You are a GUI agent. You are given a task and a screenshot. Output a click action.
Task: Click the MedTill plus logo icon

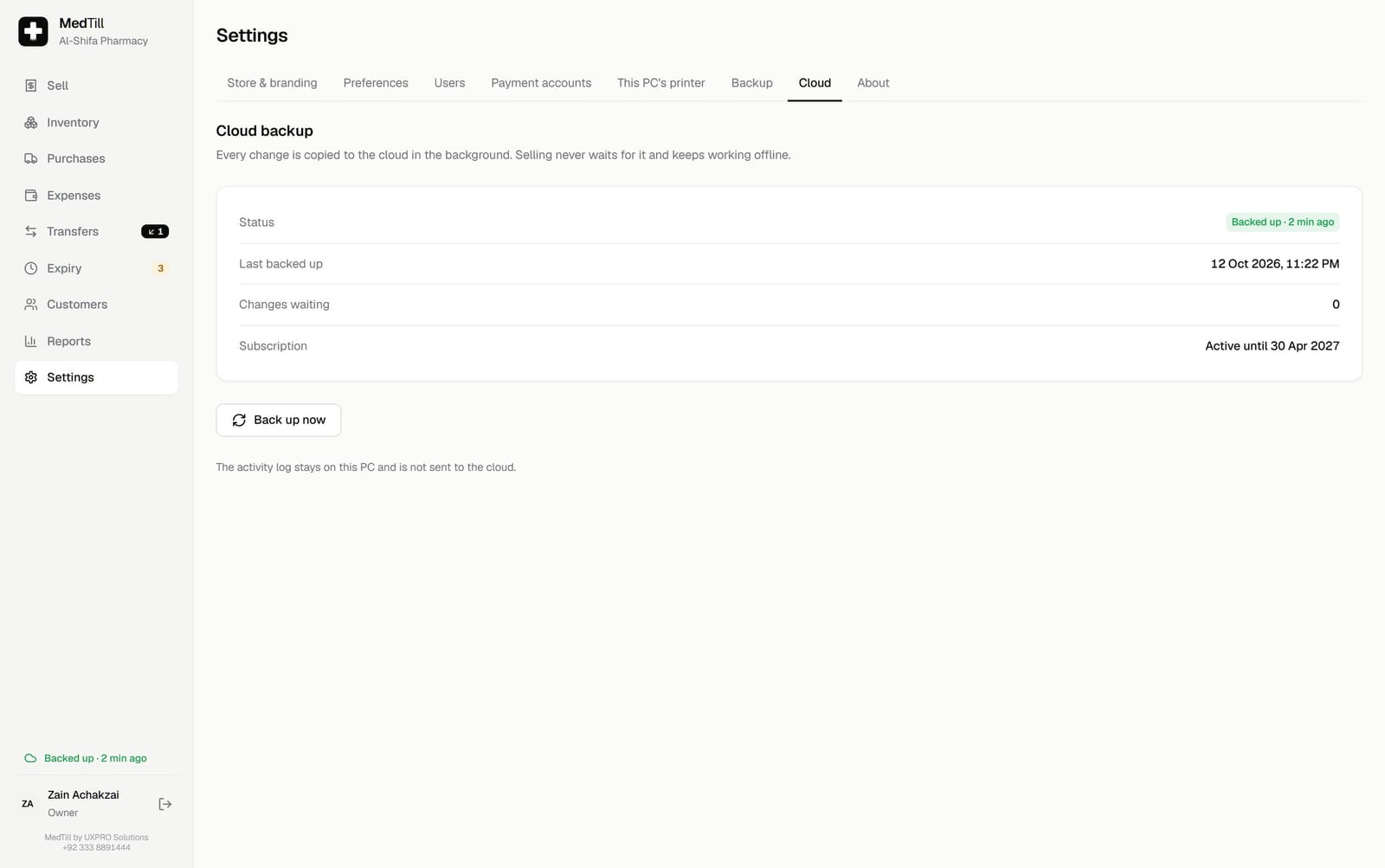[33, 31]
